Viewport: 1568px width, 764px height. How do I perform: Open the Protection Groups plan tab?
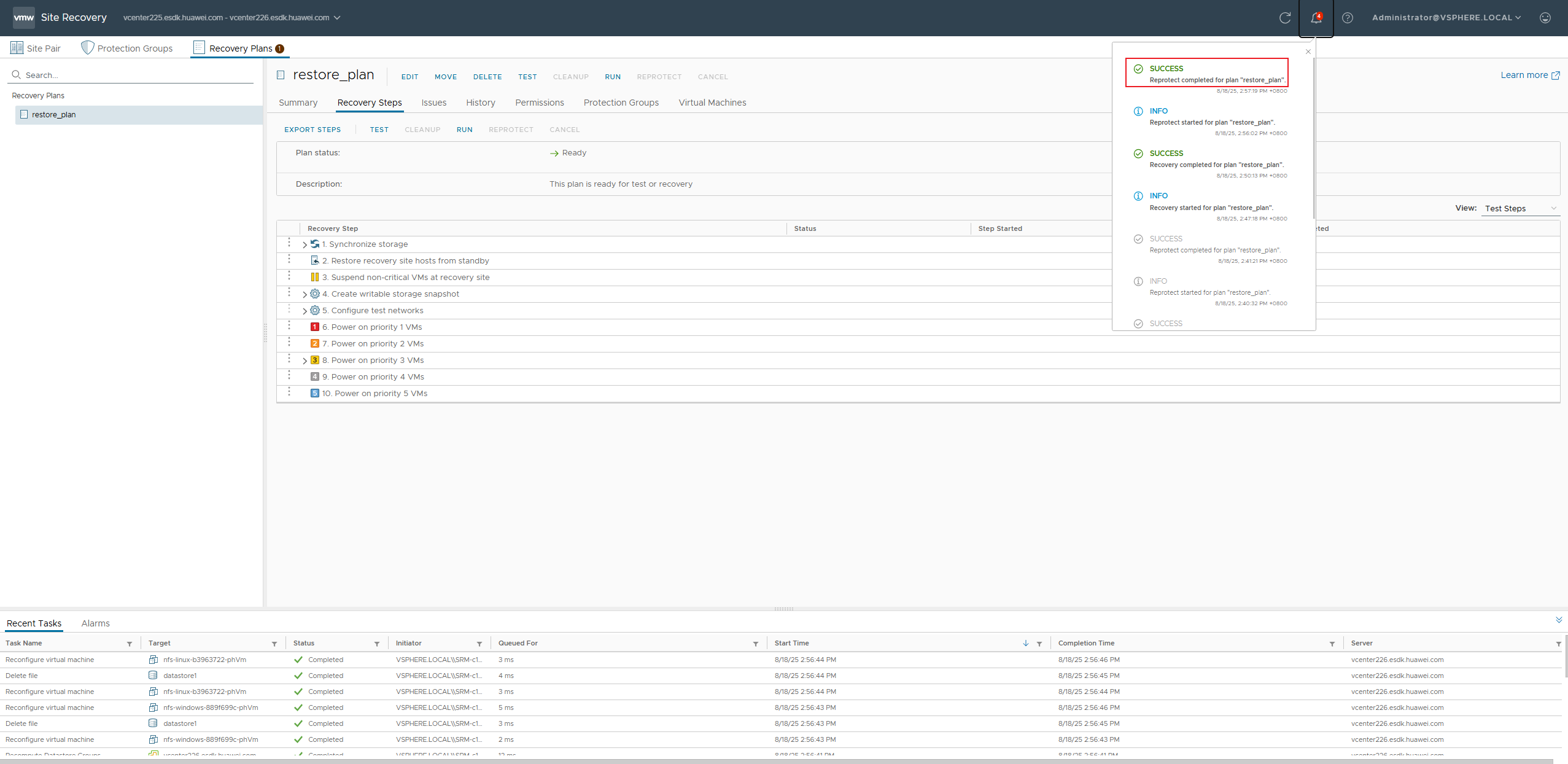tap(621, 103)
